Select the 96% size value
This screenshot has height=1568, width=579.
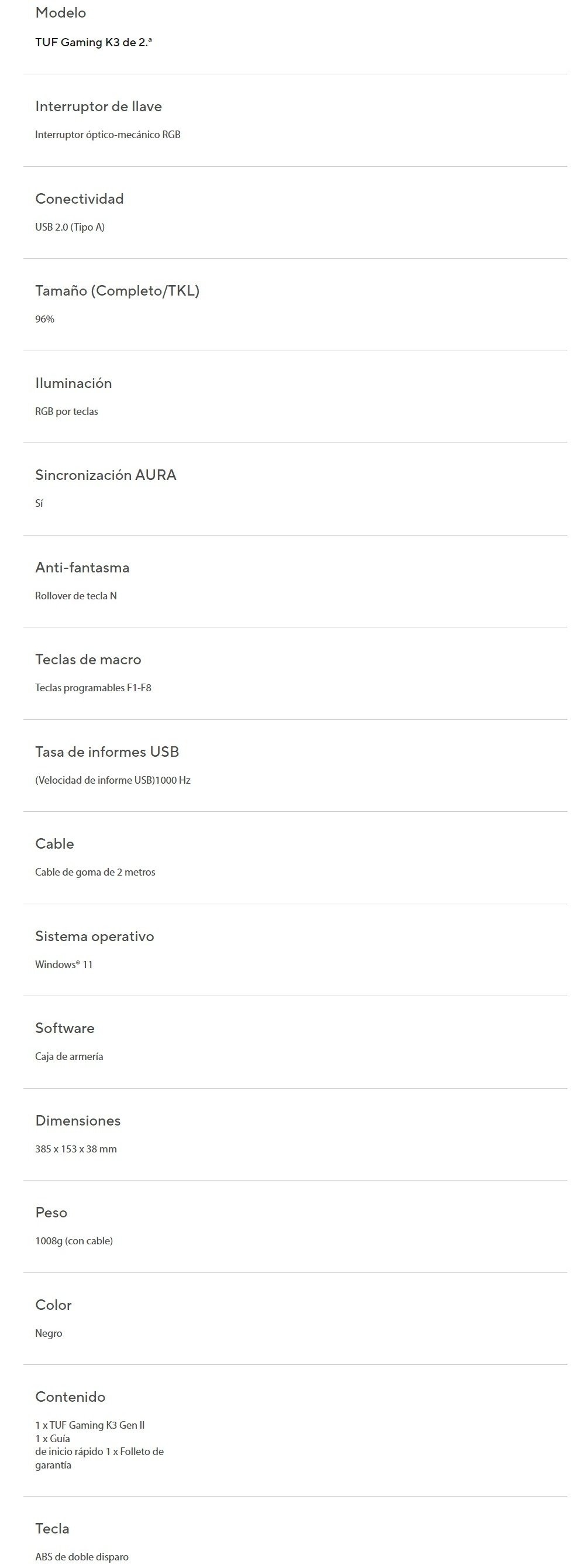[x=45, y=319]
